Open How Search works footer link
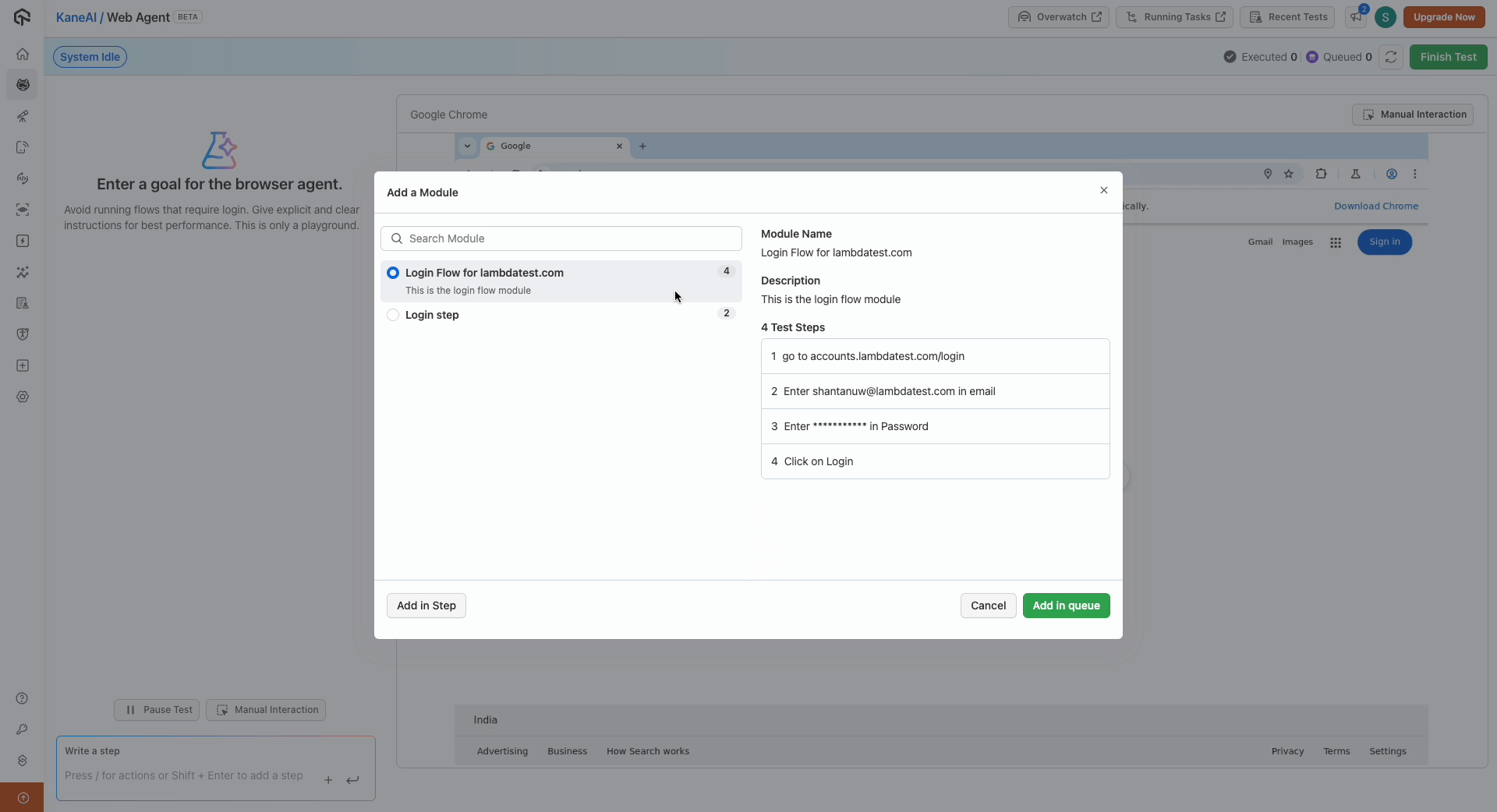 (648, 751)
